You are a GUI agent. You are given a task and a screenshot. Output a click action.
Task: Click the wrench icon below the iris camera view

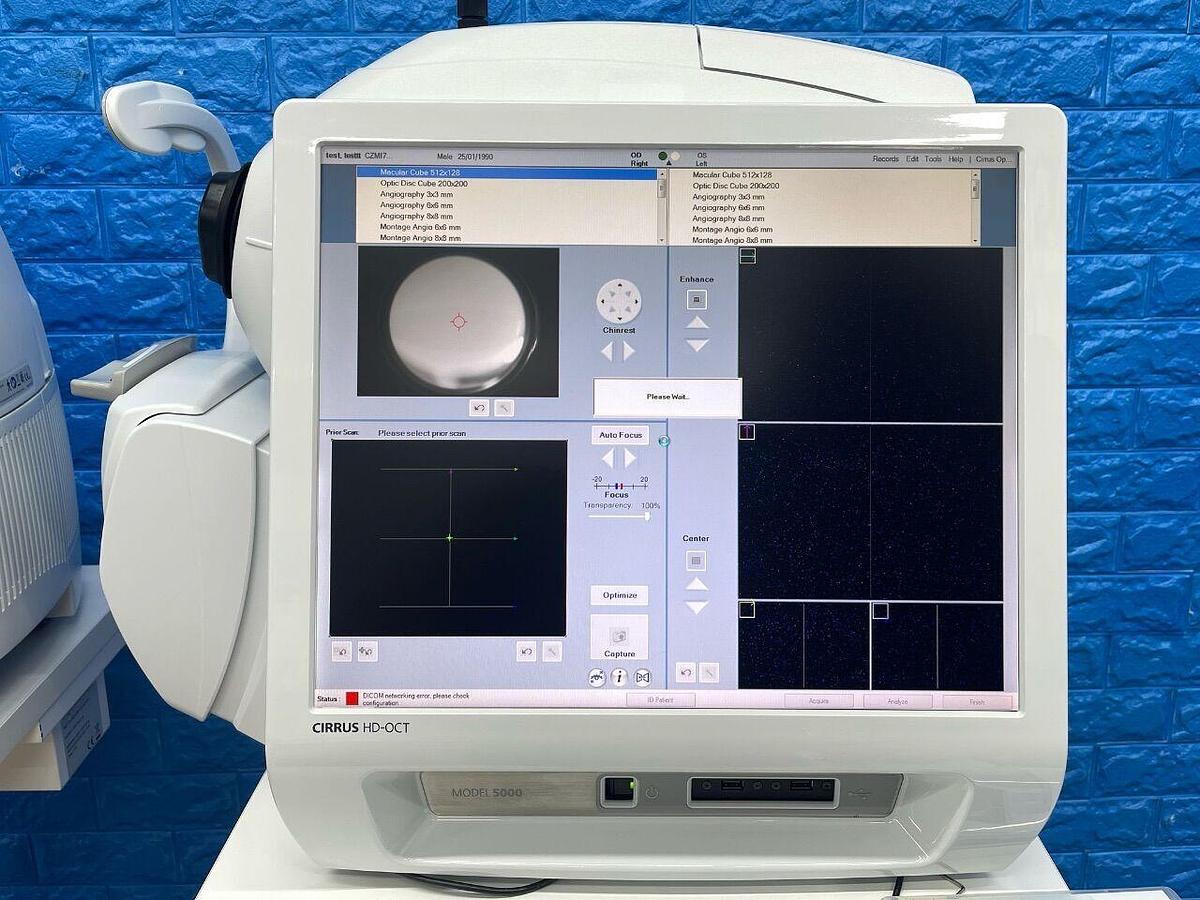[504, 407]
